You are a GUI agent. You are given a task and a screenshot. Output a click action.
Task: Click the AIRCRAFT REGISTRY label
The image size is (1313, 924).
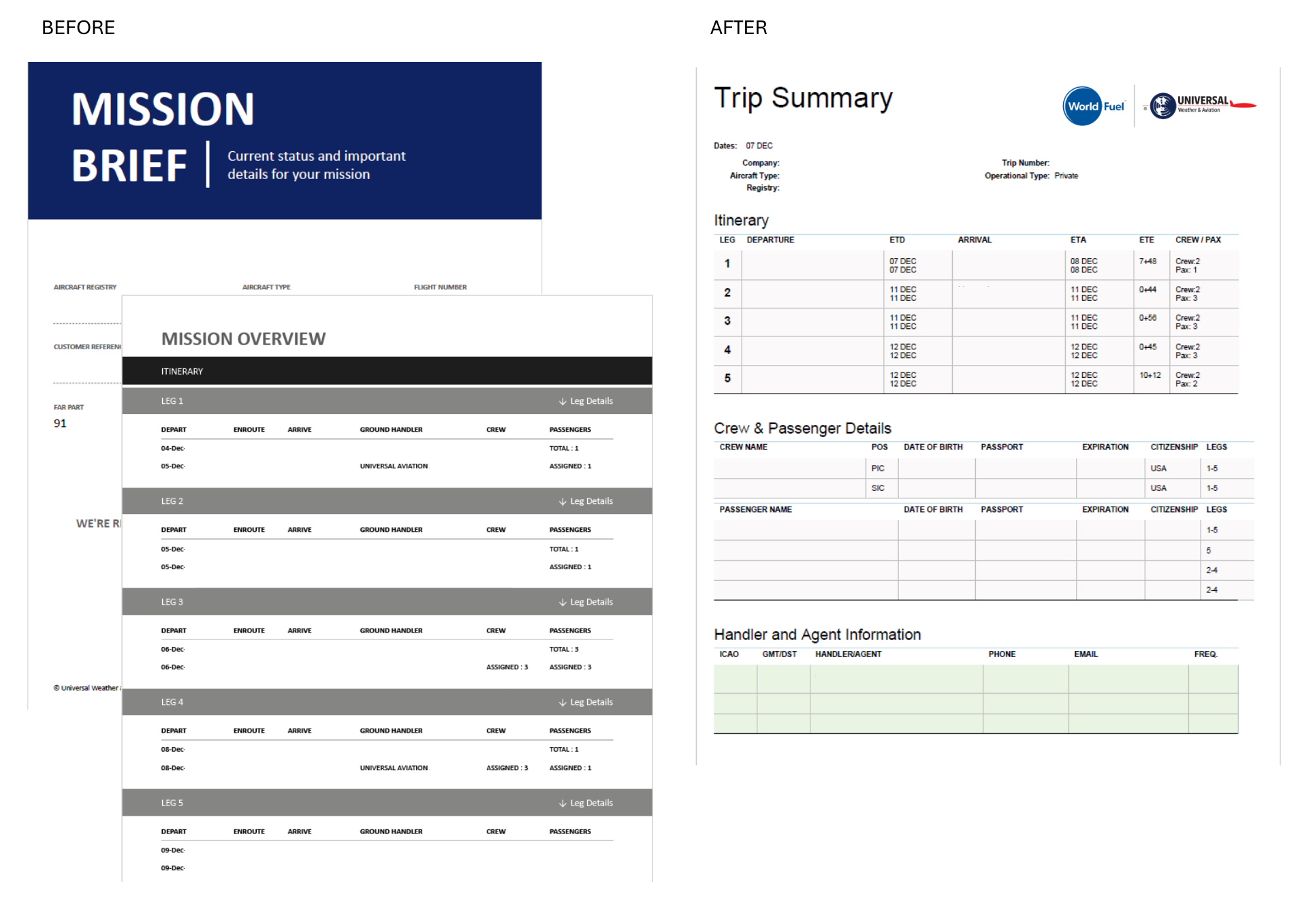pyautogui.click(x=85, y=287)
